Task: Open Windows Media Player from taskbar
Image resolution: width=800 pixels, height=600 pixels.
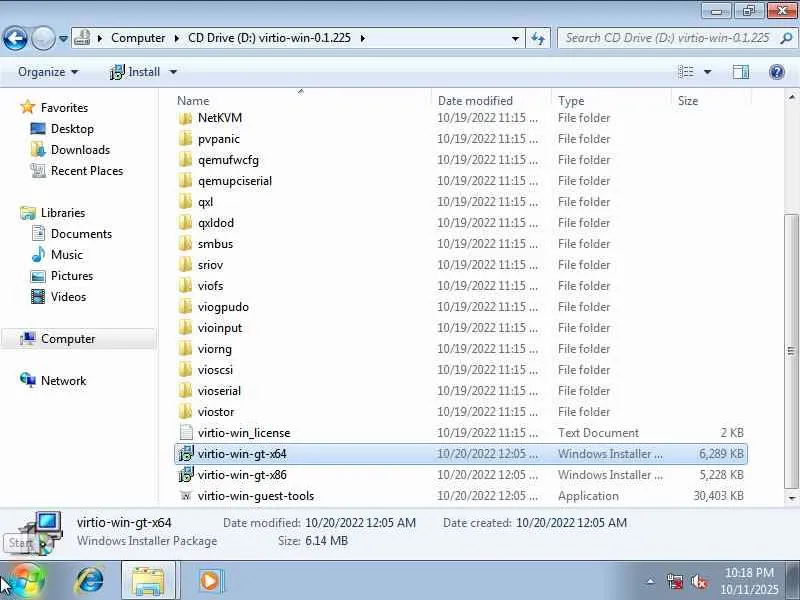Action: [209, 580]
